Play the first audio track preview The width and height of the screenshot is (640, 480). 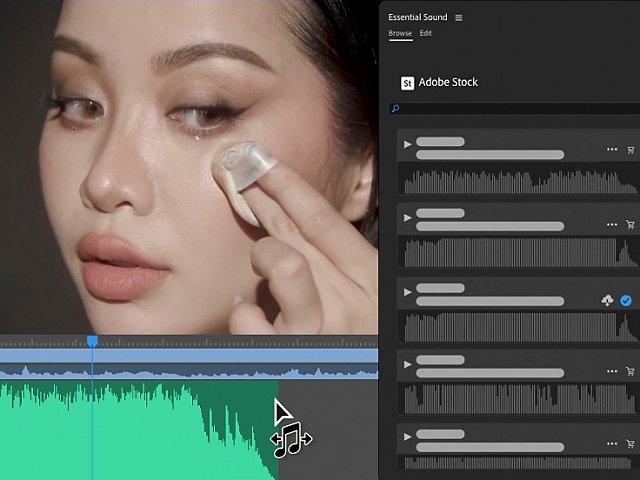coord(407,144)
